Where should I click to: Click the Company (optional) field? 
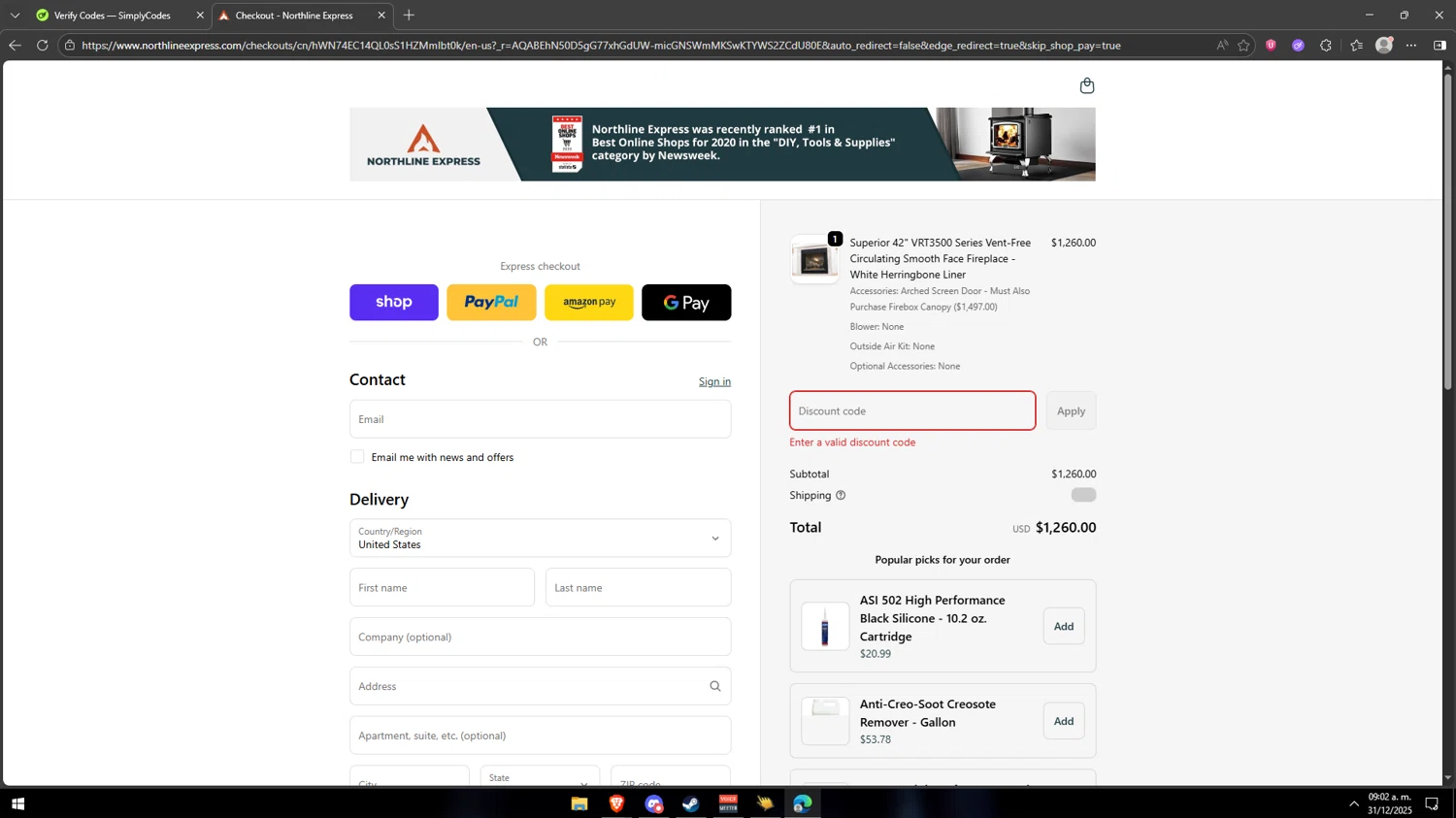click(540, 637)
